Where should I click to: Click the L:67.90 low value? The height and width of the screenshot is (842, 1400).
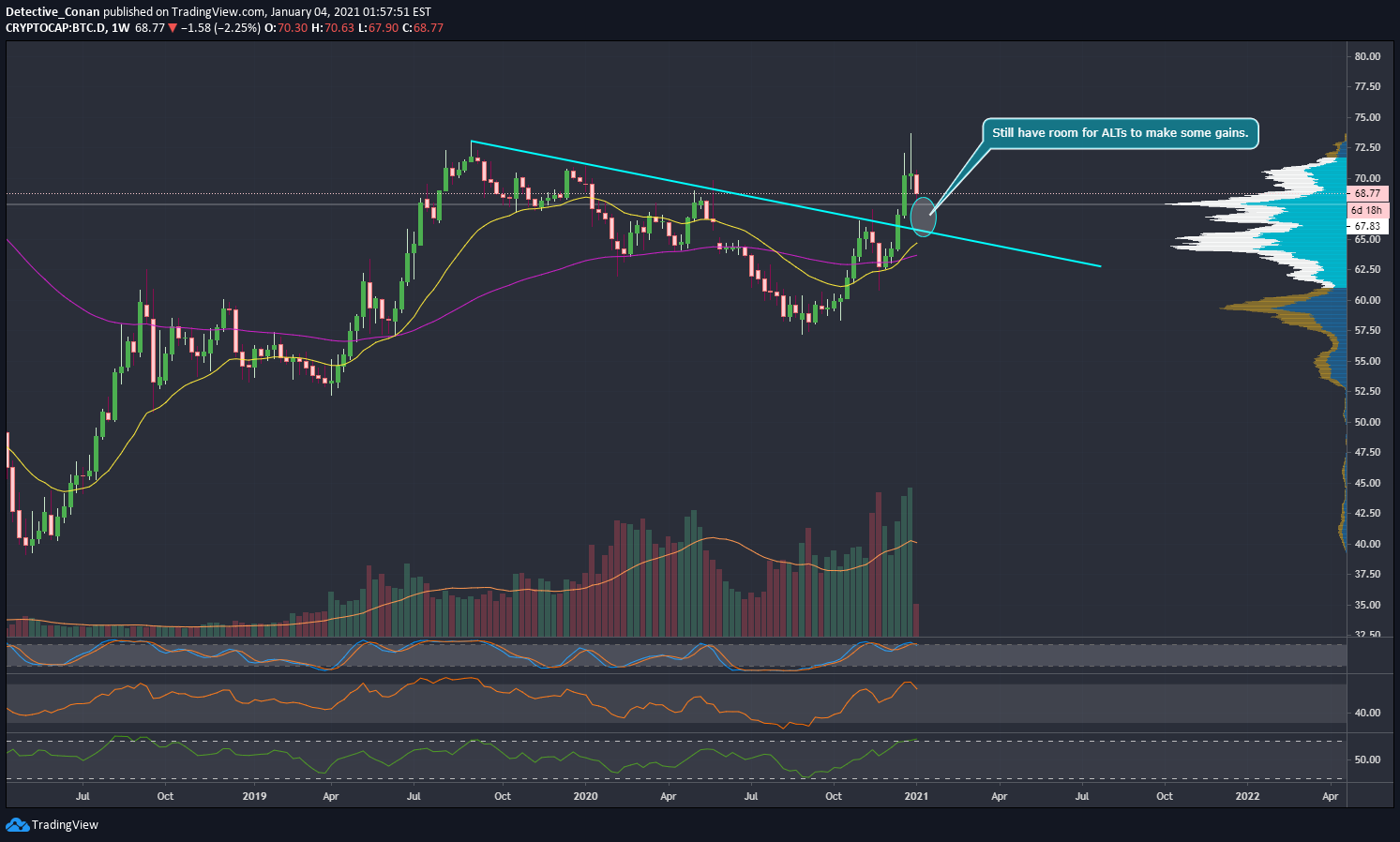click(378, 28)
